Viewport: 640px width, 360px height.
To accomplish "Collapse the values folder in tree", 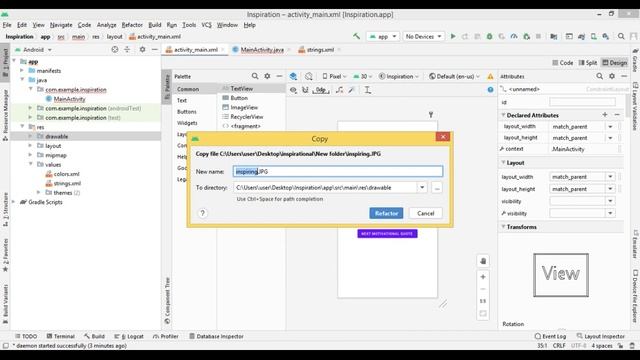I will pos(31,164).
